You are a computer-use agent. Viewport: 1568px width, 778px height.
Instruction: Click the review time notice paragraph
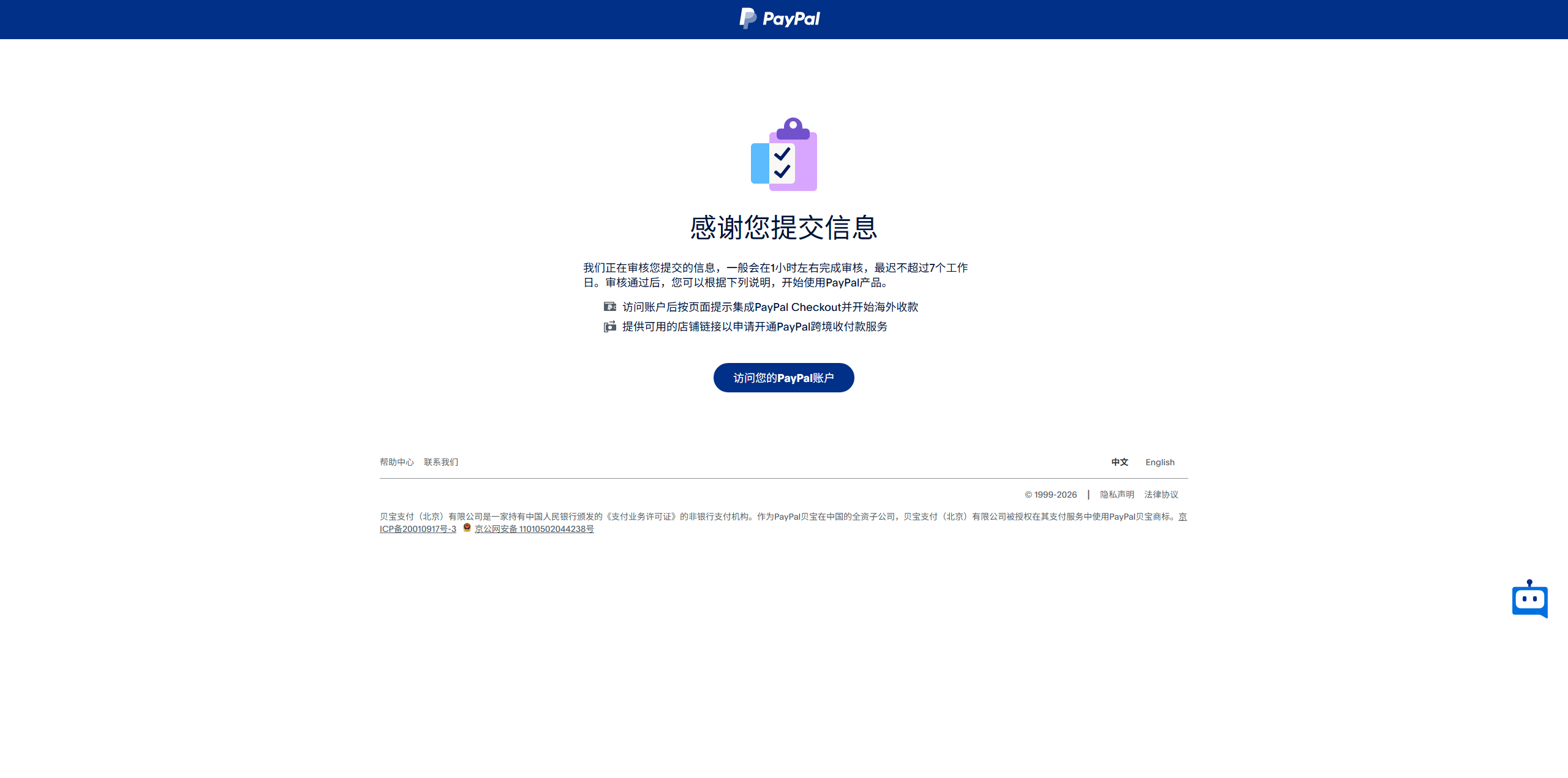click(775, 275)
